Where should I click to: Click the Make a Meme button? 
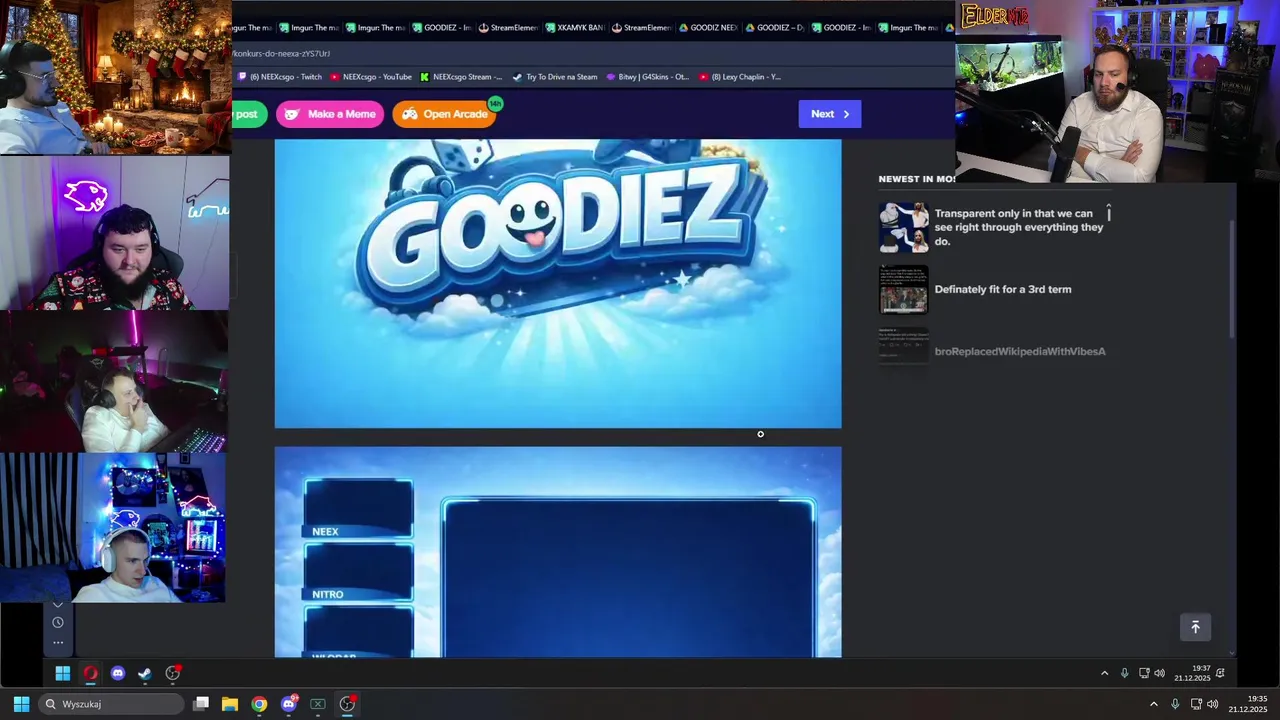[330, 114]
